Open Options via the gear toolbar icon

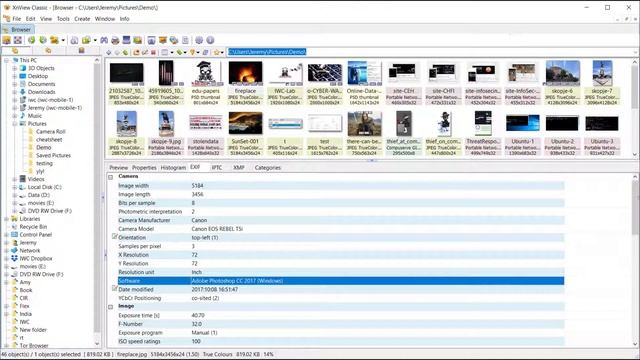point(199,40)
